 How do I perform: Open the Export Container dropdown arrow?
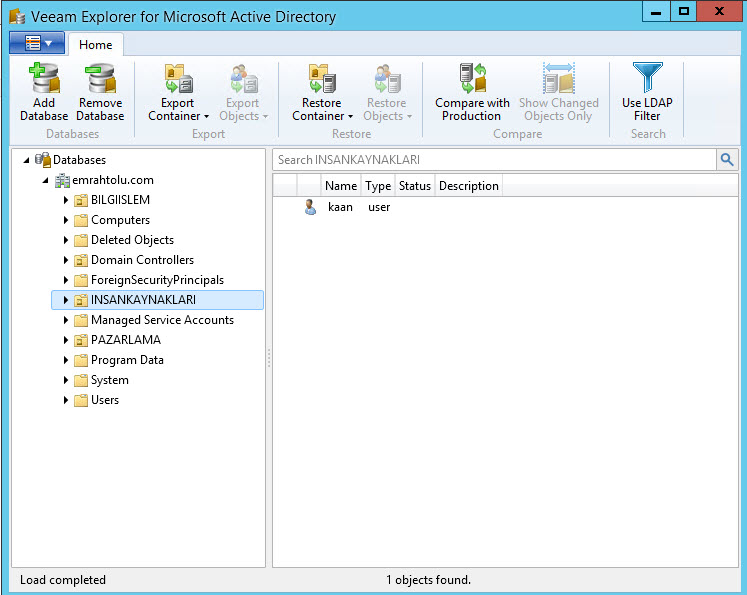206,117
